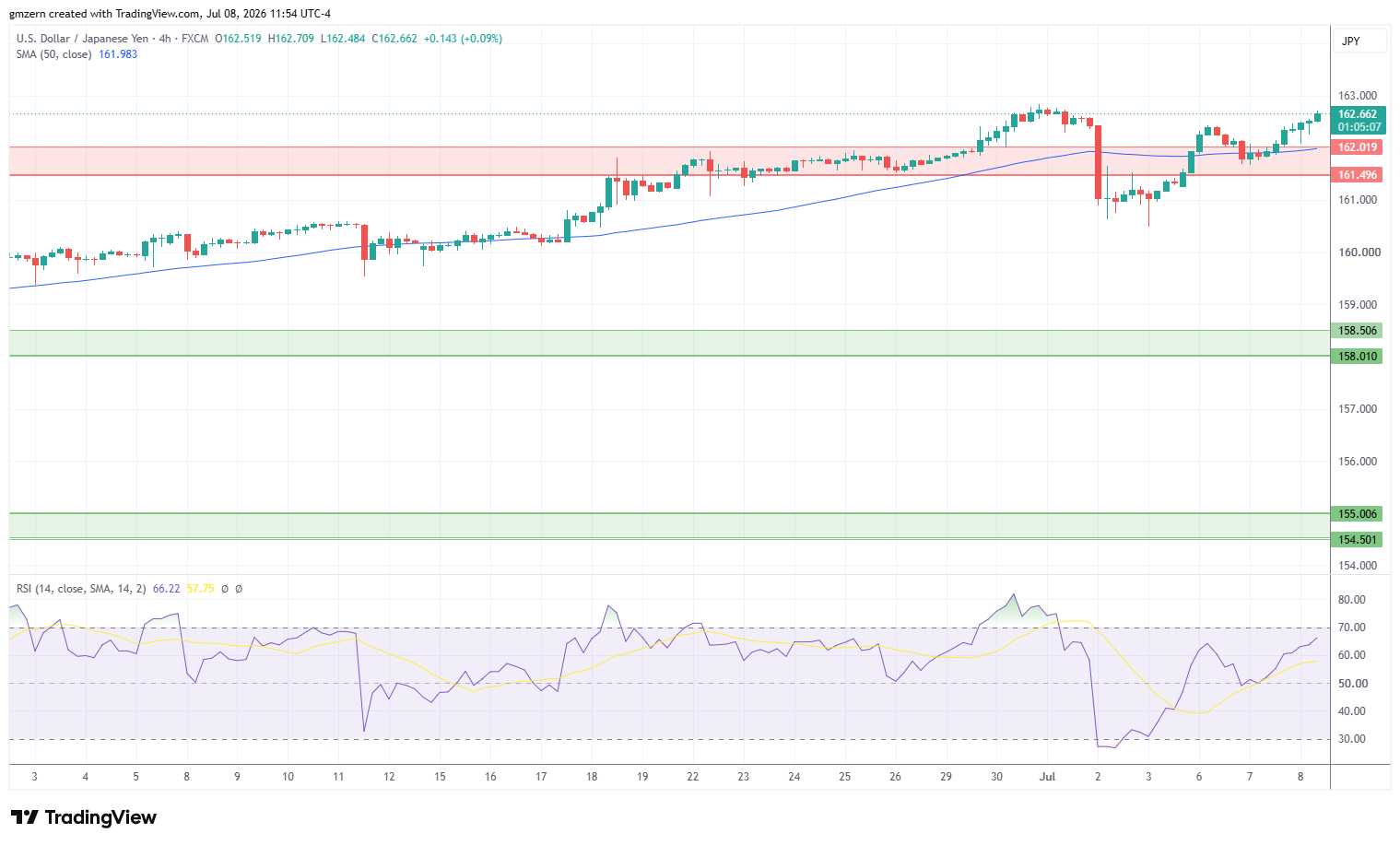Click 80.00 on the RSI scale
Image resolution: width=1400 pixels, height=845 pixels.
(1352, 600)
